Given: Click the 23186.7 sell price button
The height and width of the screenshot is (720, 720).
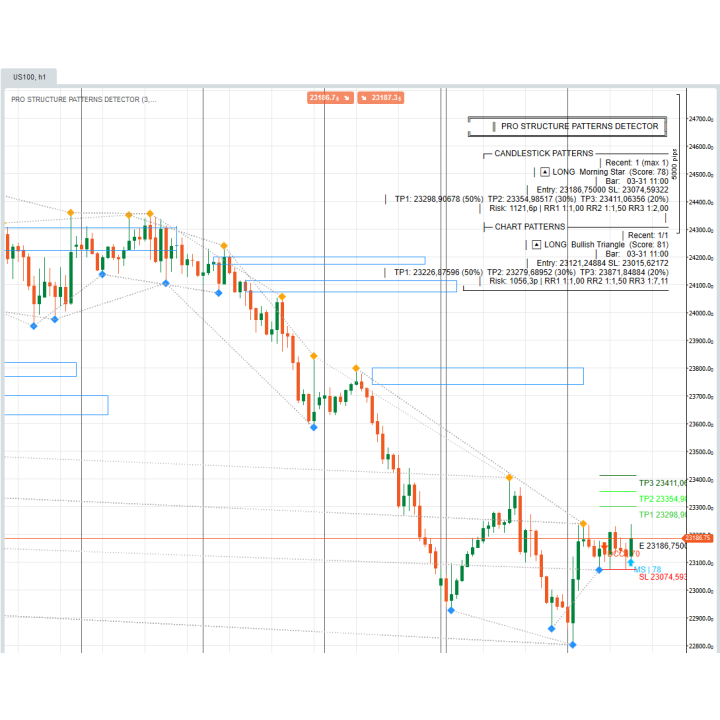Looking at the screenshot, I should 330,98.
